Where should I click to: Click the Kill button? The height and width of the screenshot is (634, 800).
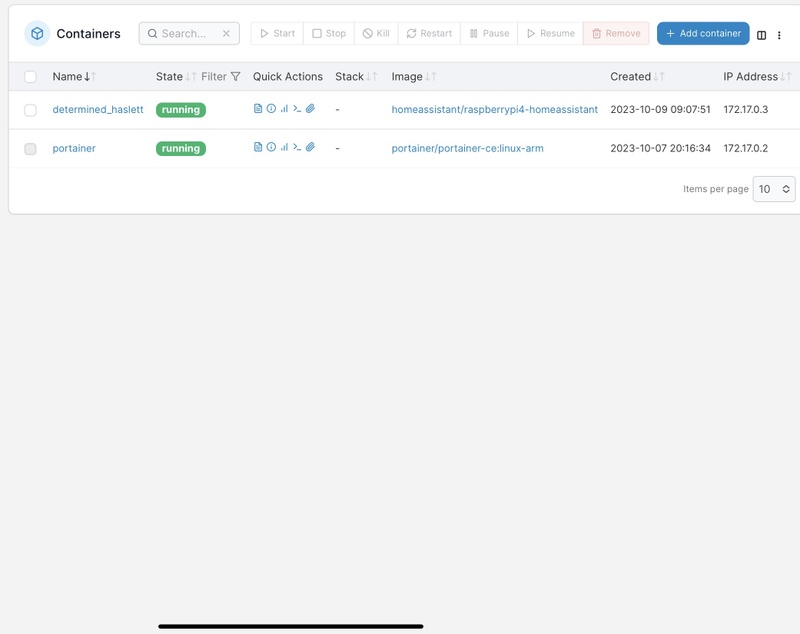[x=376, y=34]
